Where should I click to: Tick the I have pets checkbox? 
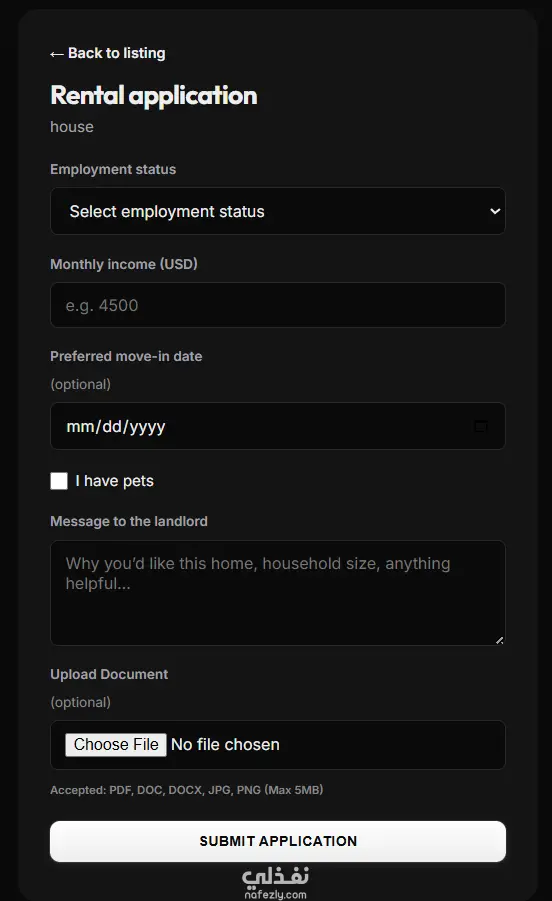pyautogui.click(x=59, y=481)
